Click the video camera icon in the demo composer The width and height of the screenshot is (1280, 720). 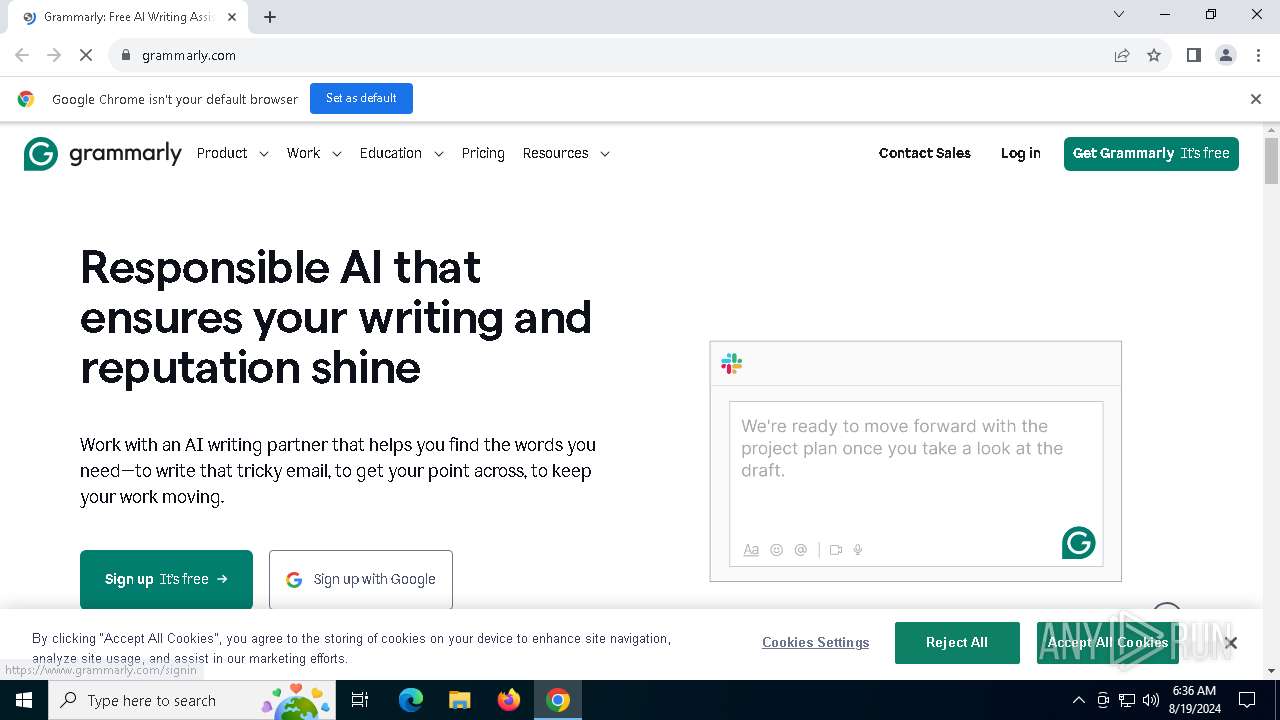pyautogui.click(x=836, y=550)
